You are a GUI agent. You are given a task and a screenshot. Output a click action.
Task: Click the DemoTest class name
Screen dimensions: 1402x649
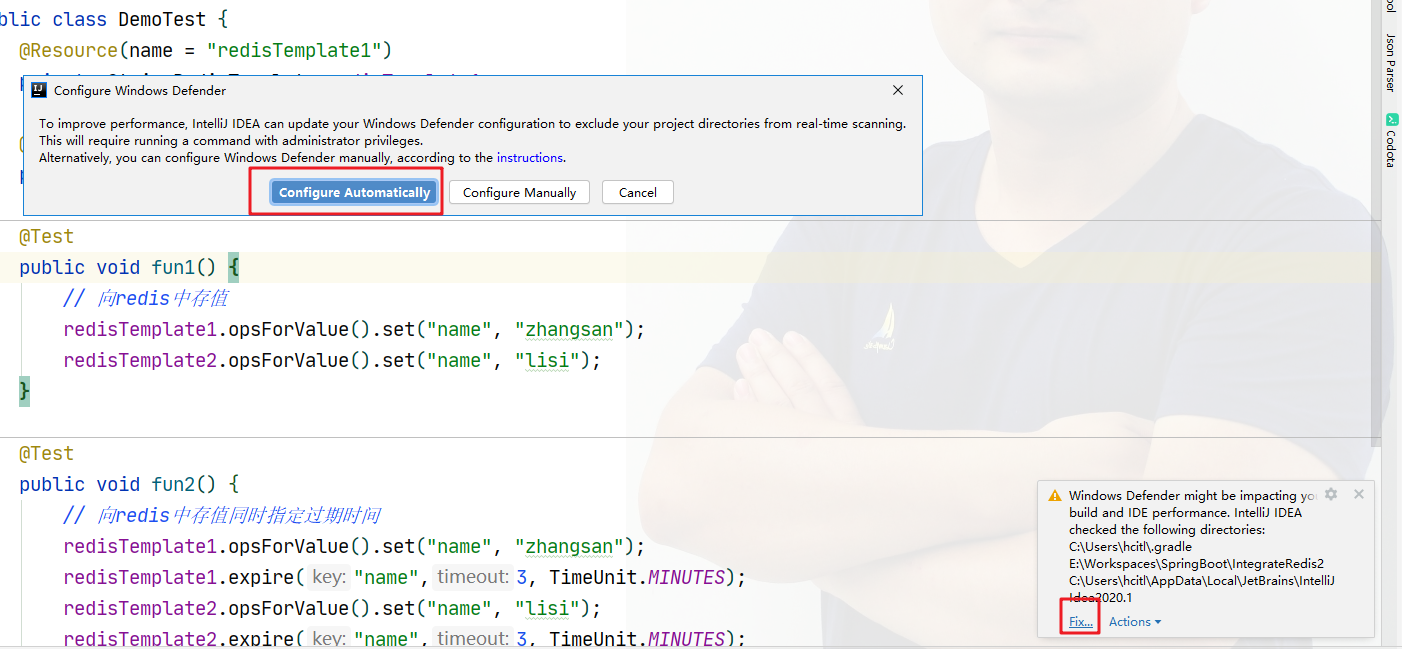tap(161, 18)
